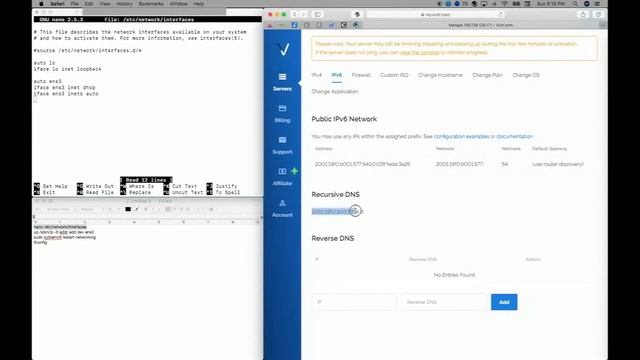
Task: Click the 'iface lo inet loopback' line in nano
Action: click(67, 69)
